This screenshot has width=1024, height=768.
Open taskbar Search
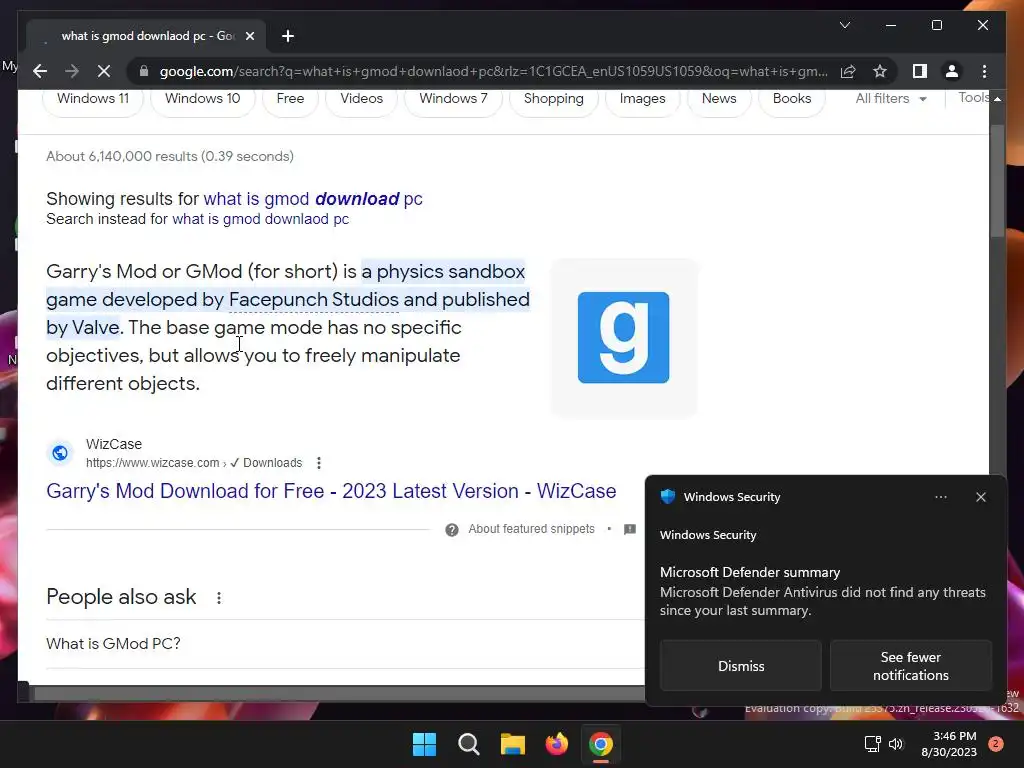(x=468, y=744)
